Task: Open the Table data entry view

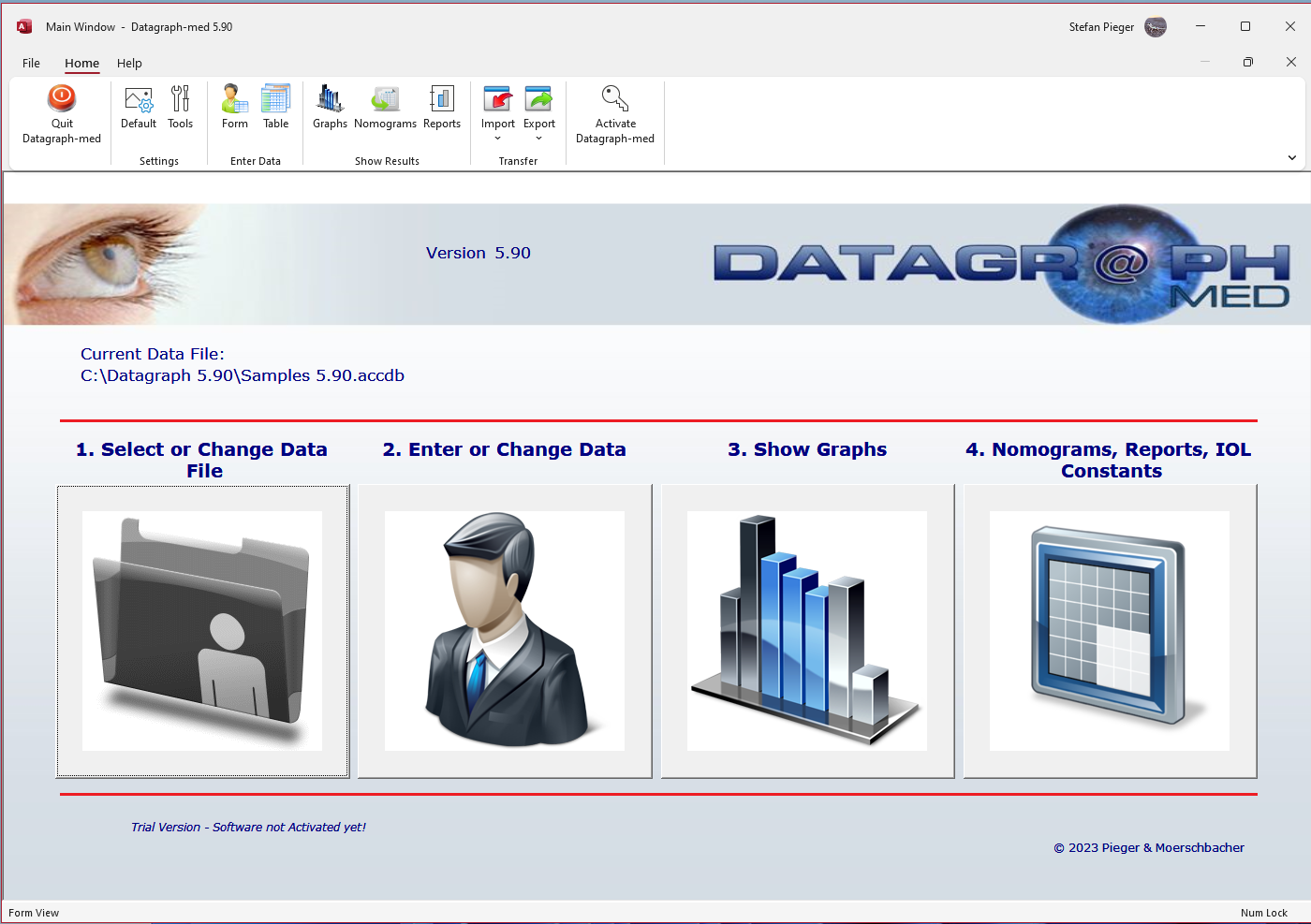Action: [276, 100]
